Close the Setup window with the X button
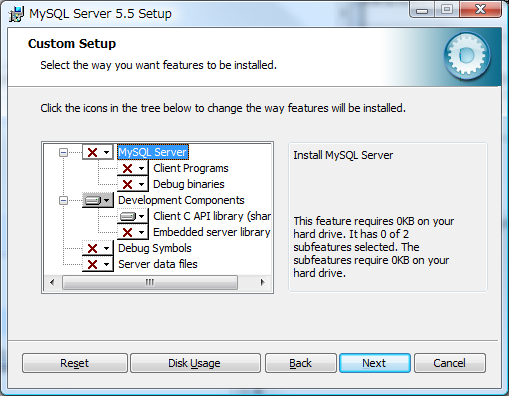The width and height of the screenshot is (509, 396). 480,9
